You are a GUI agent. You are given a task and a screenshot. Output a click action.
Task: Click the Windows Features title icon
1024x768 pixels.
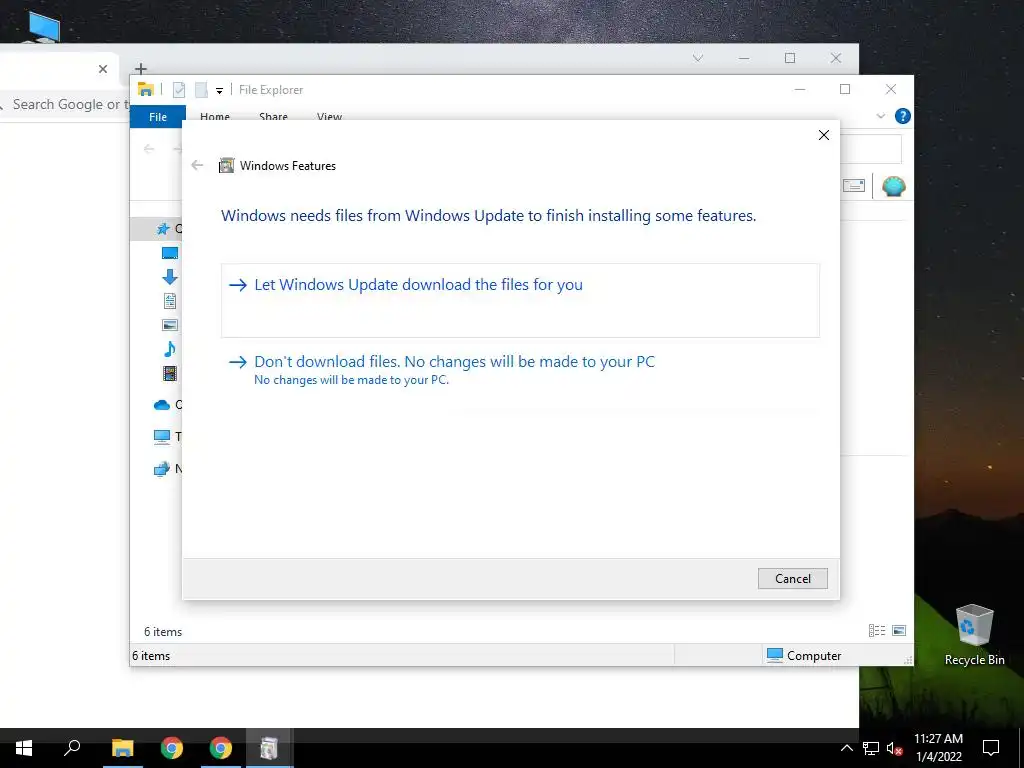tap(226, 165)
